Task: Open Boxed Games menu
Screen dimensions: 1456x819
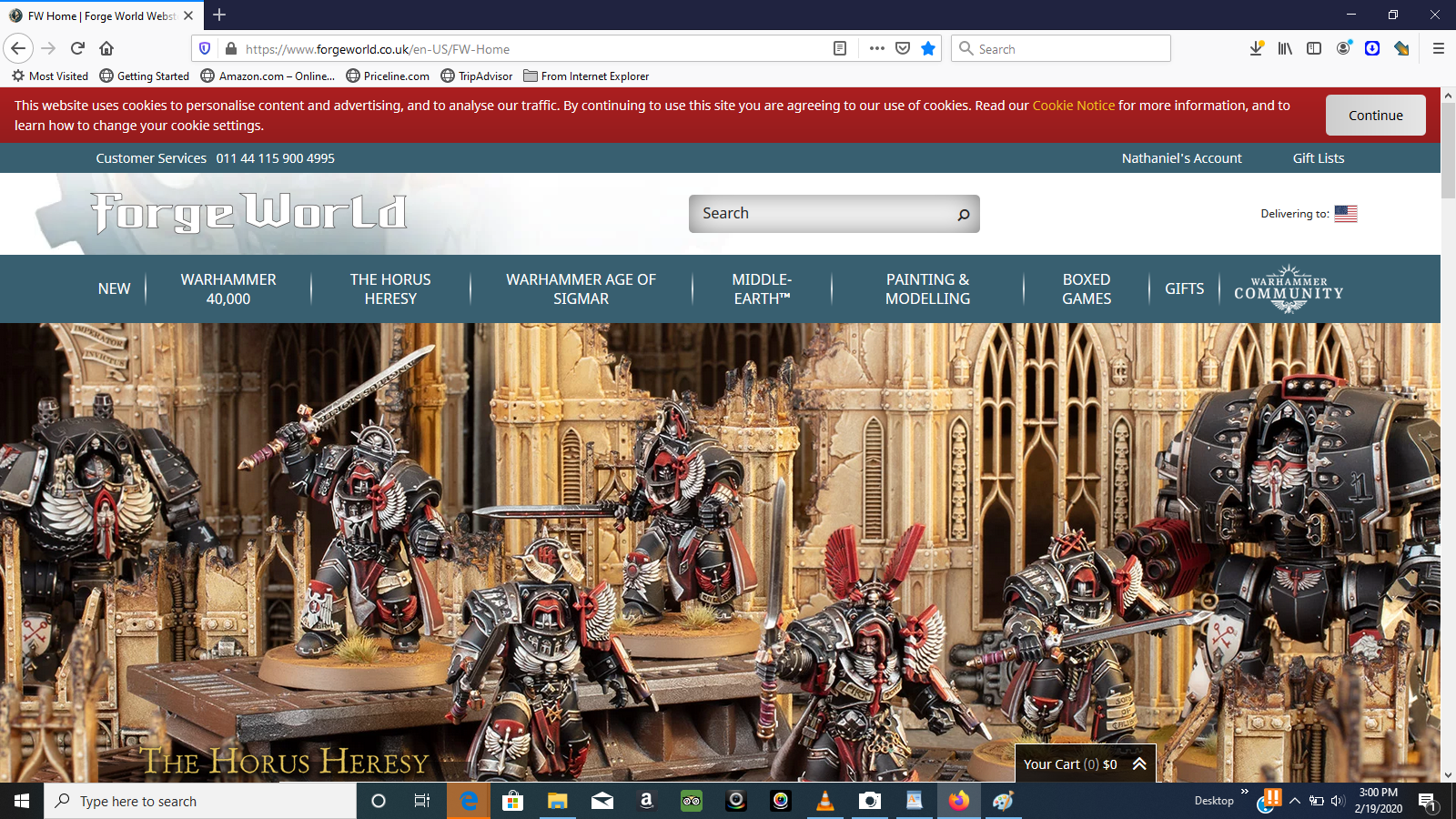Action: pos(1087,288)
